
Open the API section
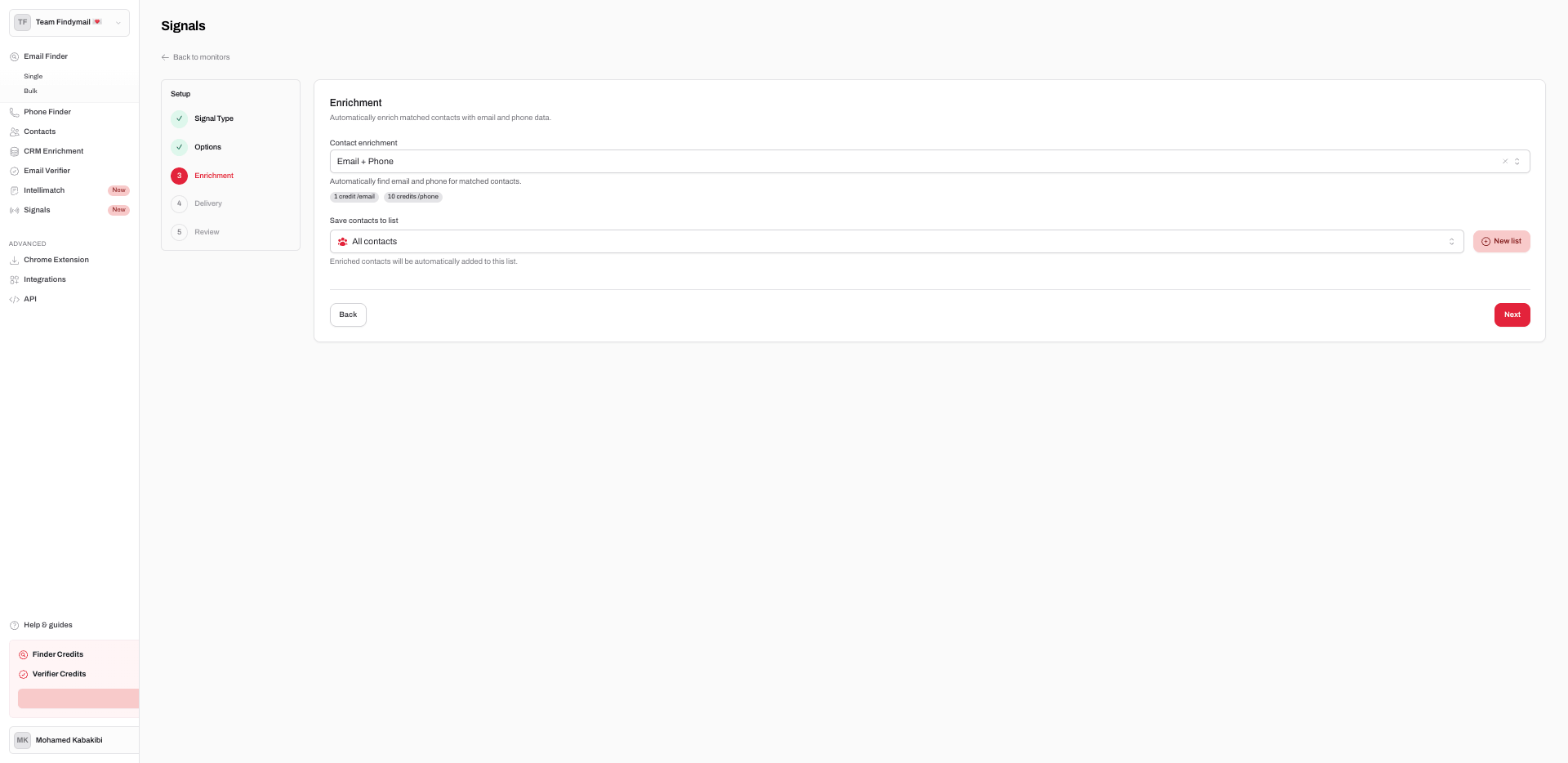point(30,299)
